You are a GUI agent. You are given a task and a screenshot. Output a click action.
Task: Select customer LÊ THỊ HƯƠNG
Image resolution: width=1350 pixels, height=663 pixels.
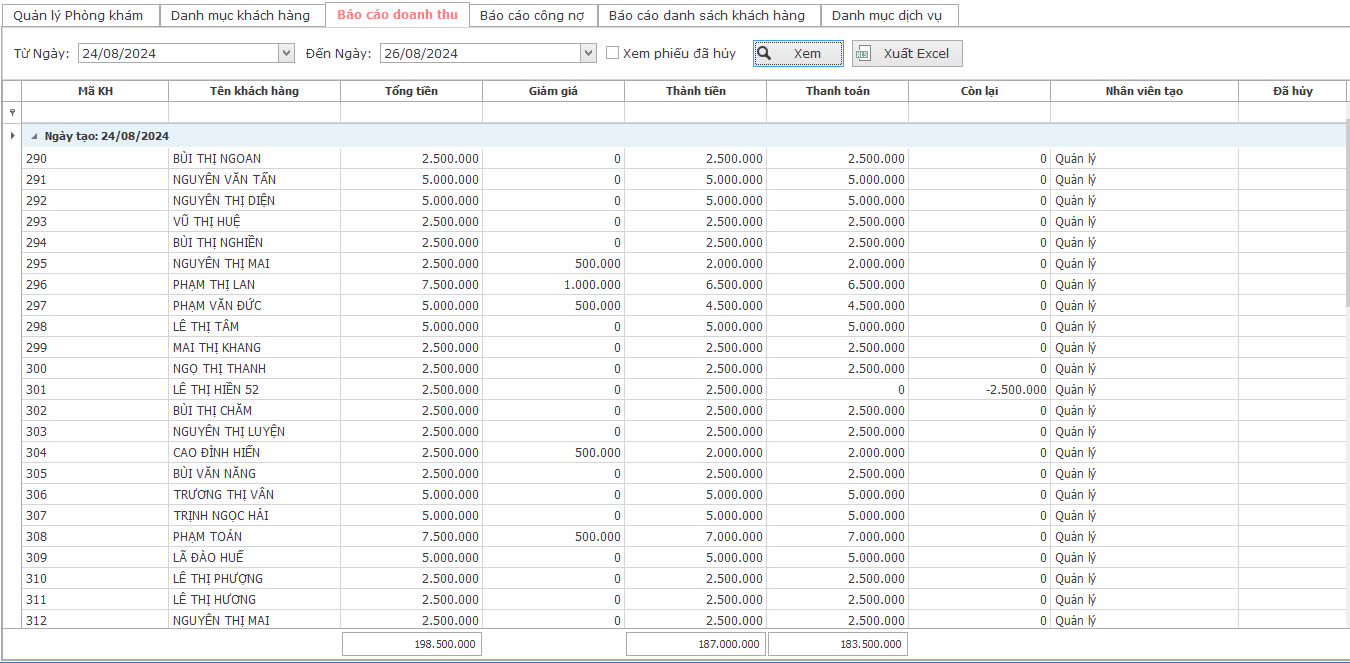point(214,599)
